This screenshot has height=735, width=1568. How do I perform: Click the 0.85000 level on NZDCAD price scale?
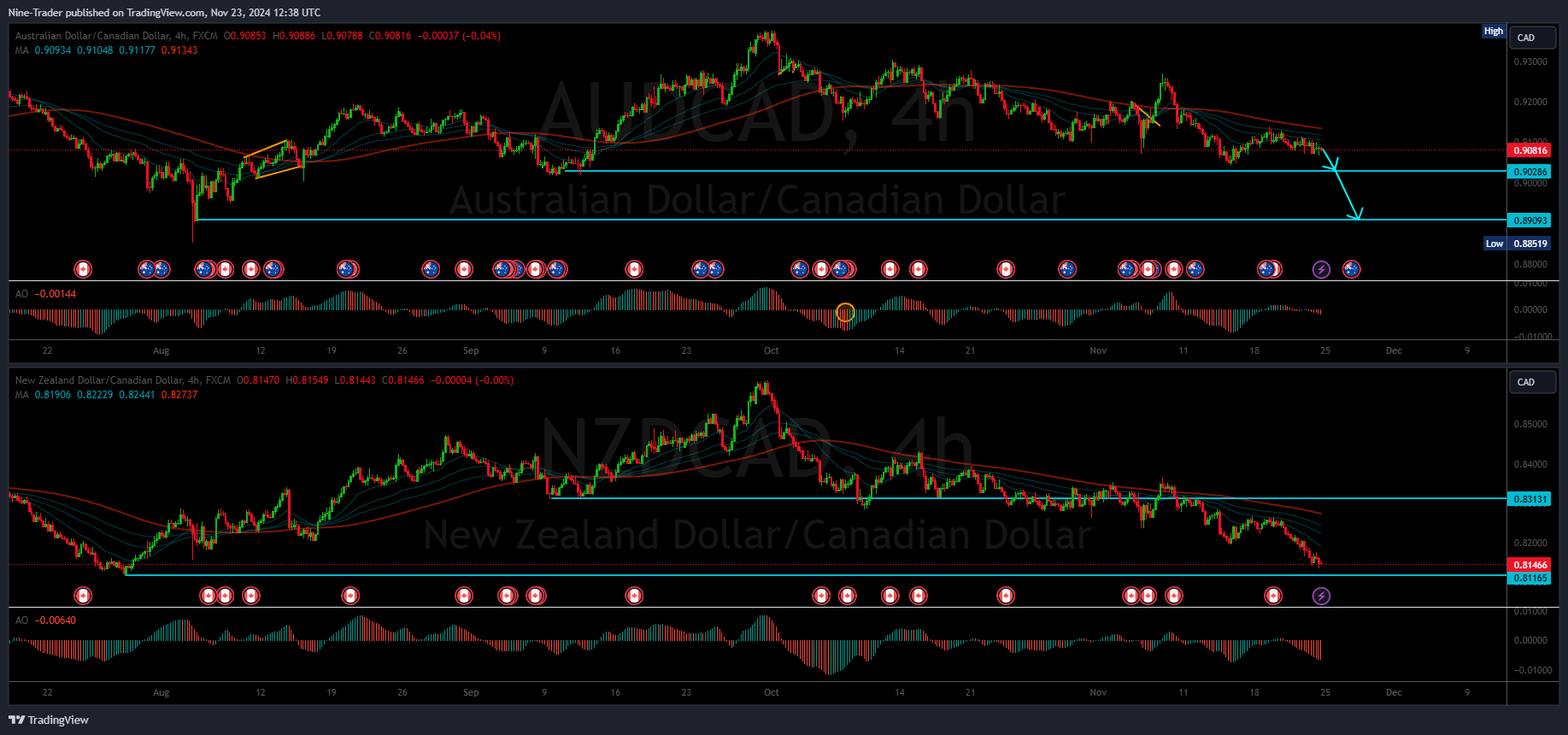[x=1530, y=424]
